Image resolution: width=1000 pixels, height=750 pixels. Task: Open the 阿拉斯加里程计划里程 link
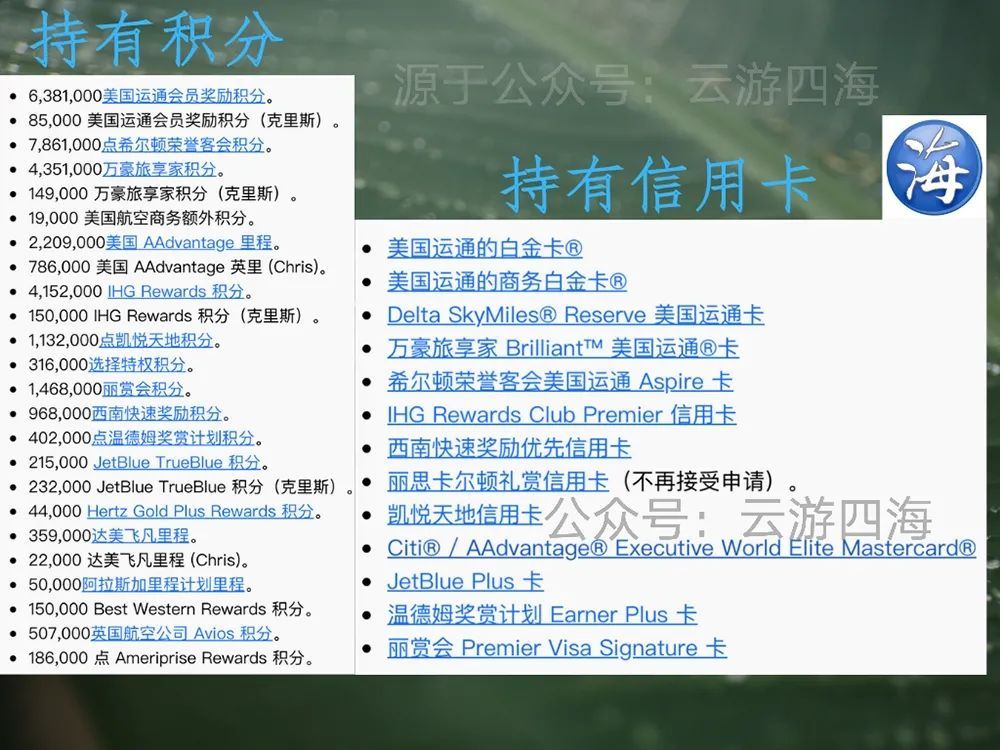(164, 584)
